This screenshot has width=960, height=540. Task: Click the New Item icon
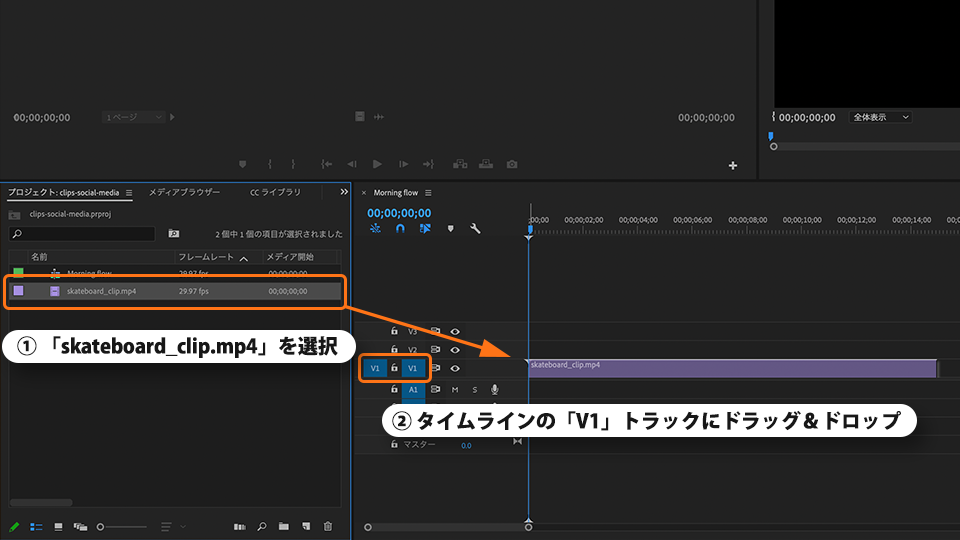coord(306,527)
